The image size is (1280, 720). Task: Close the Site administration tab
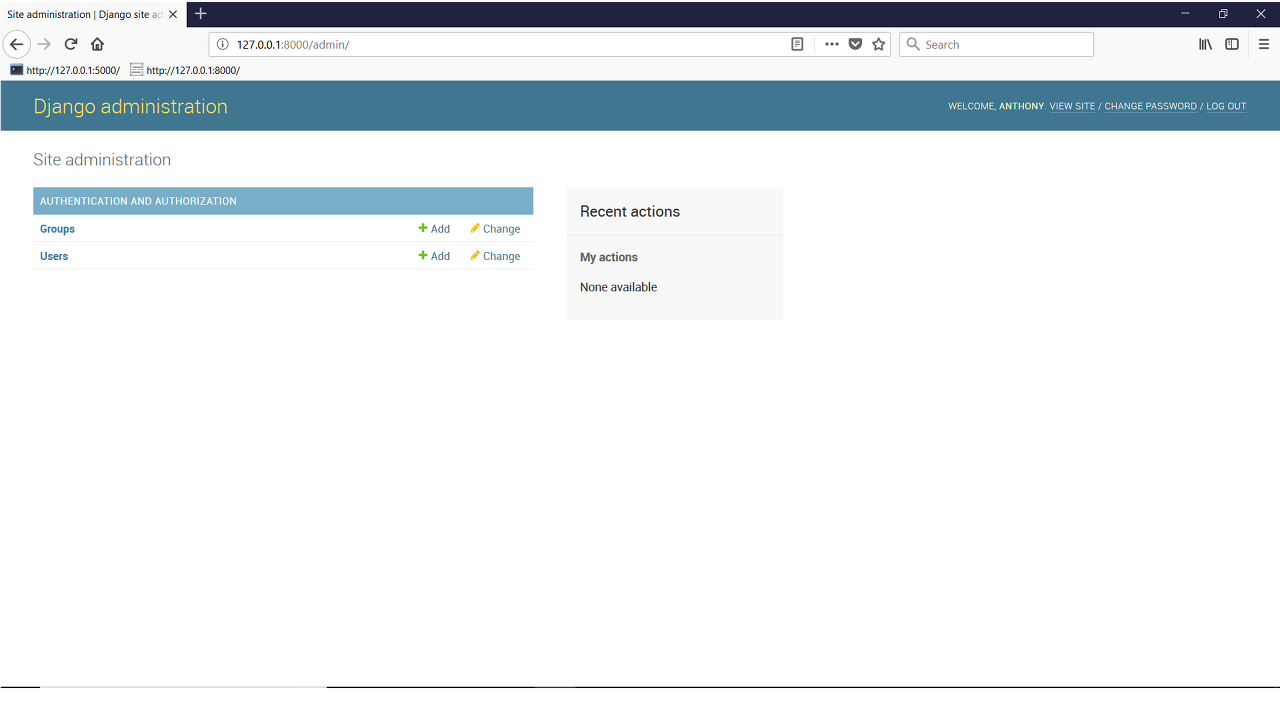click(x=173, y=14)
